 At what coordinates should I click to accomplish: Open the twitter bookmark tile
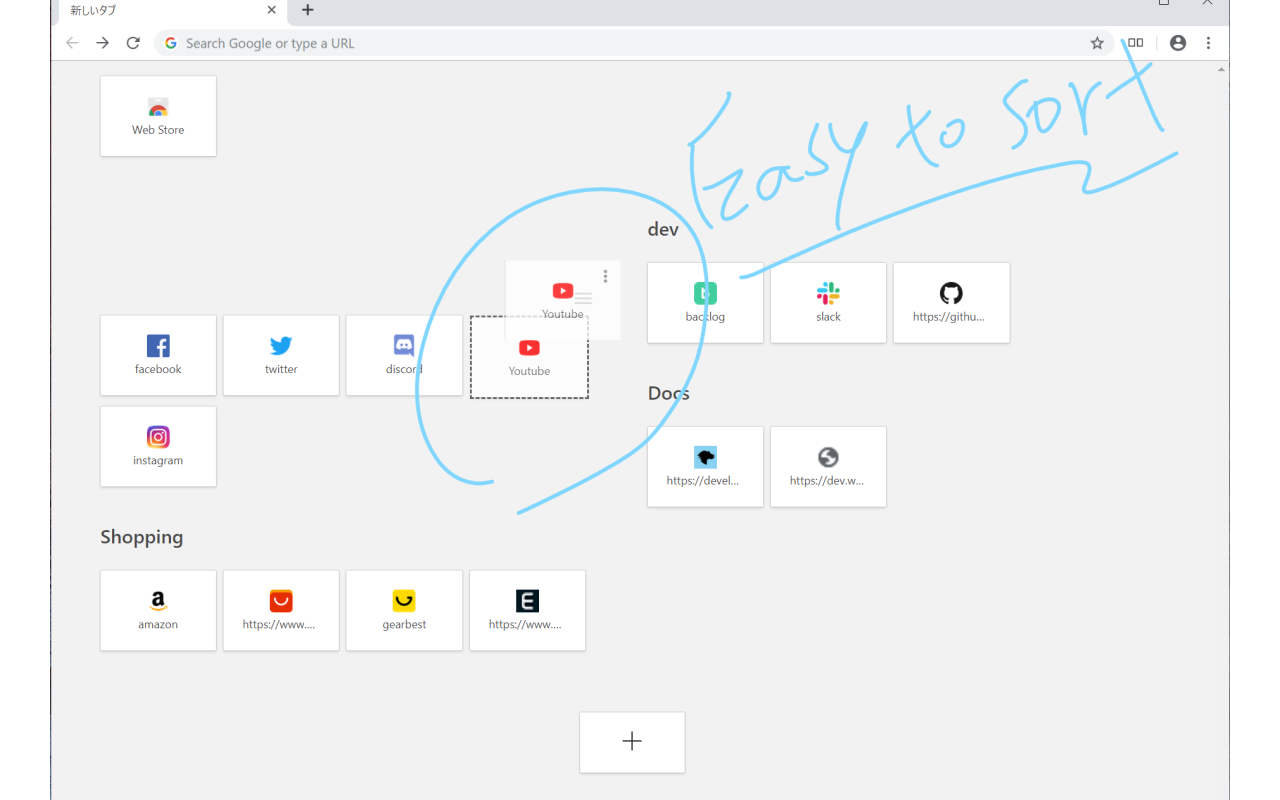point(281,355)
